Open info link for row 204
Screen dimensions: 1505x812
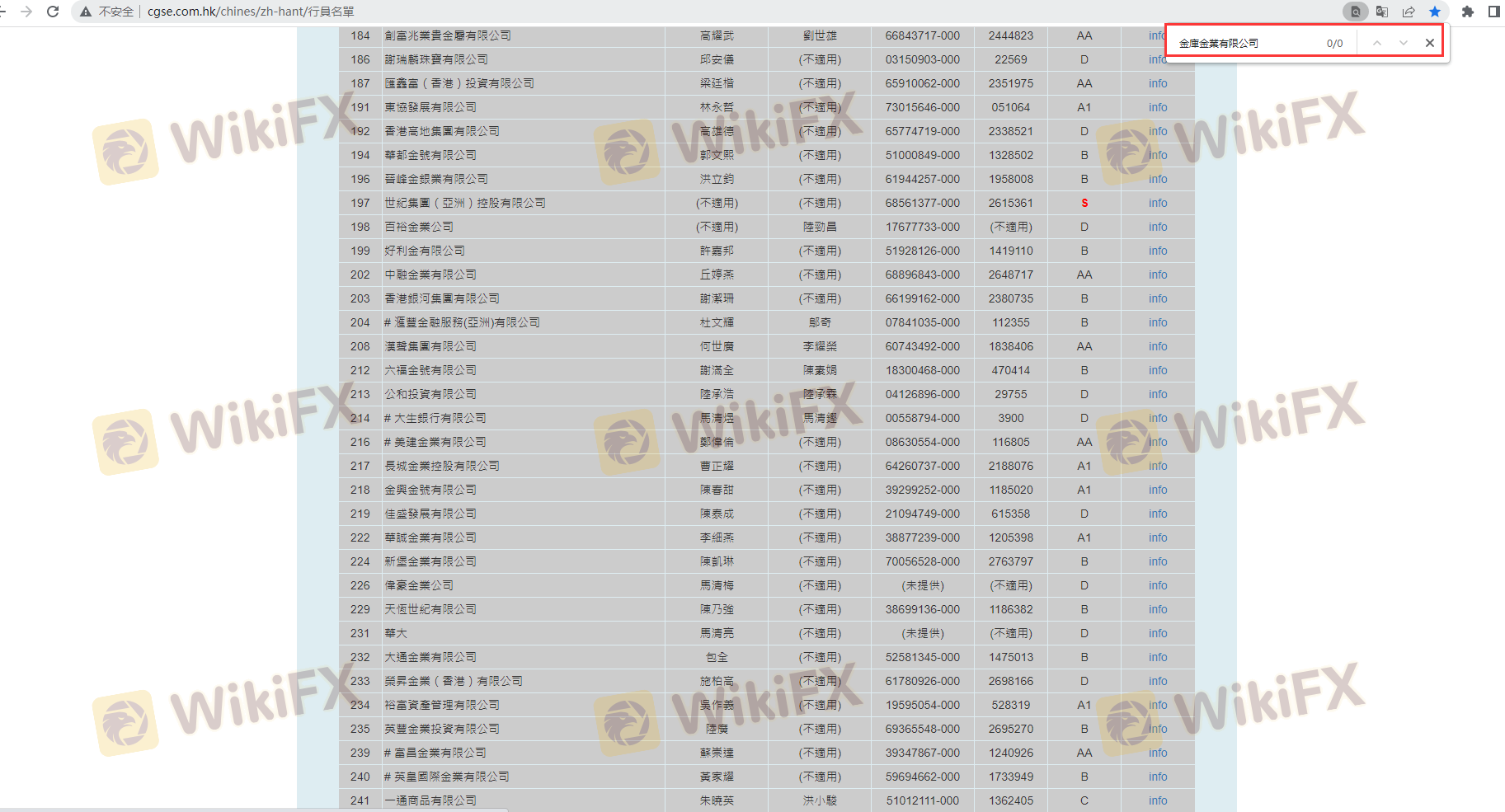tap(1158, 322)
